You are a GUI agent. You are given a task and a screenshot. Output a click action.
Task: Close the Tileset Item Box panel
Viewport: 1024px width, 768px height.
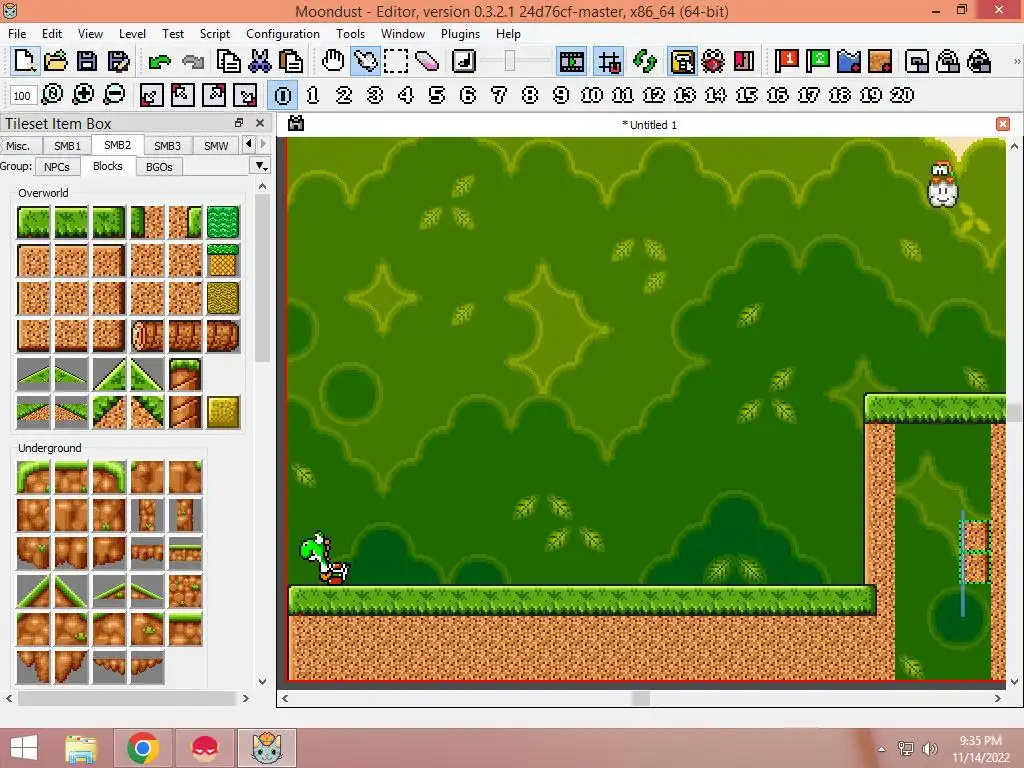pos(260,123)
